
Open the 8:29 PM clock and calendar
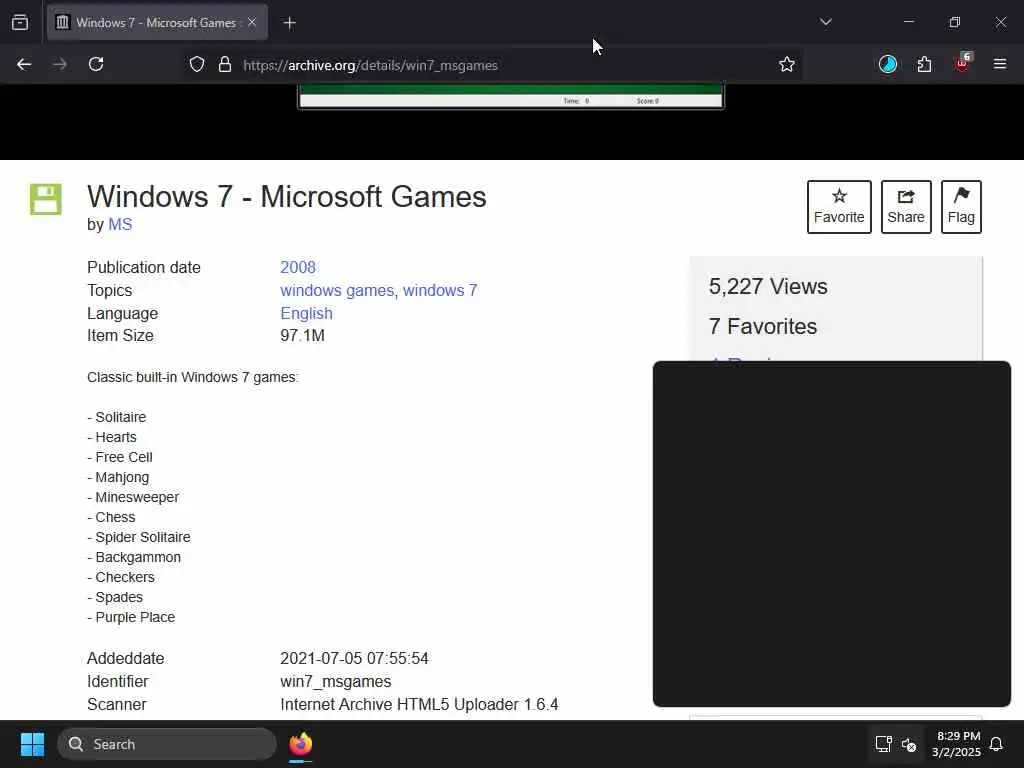(x=956, y=744)
